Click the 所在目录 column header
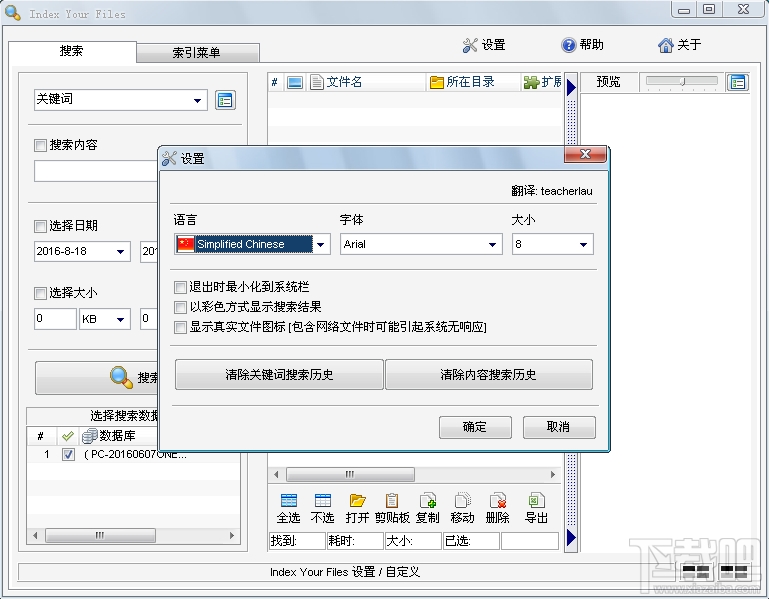Screen dimensions: 769x599 (x=473, y=82)
